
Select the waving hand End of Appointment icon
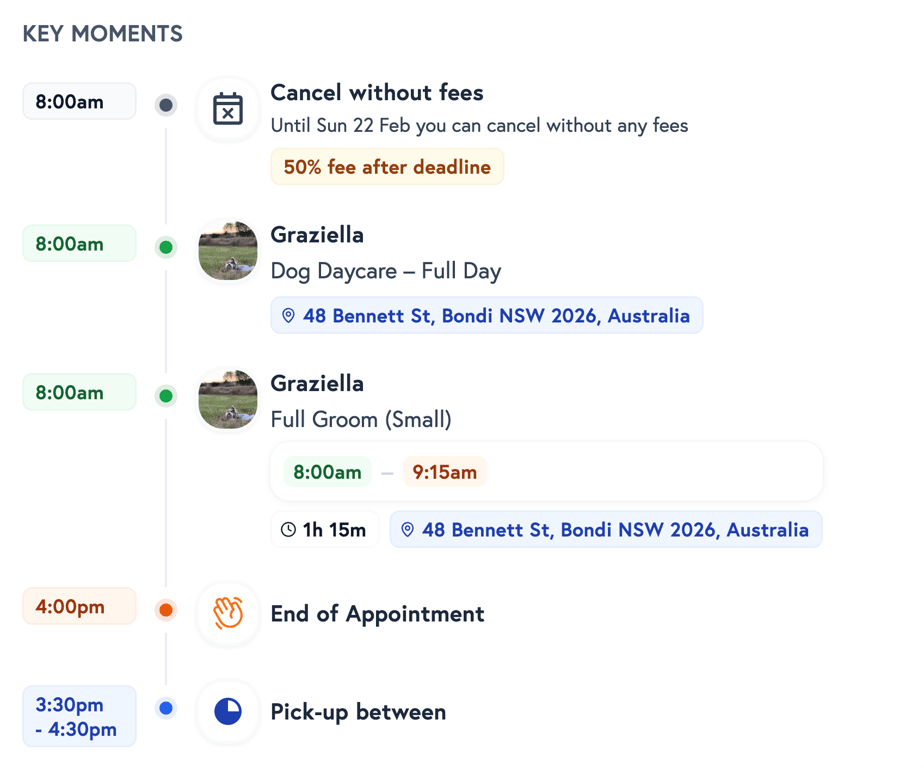pos(228,613)
